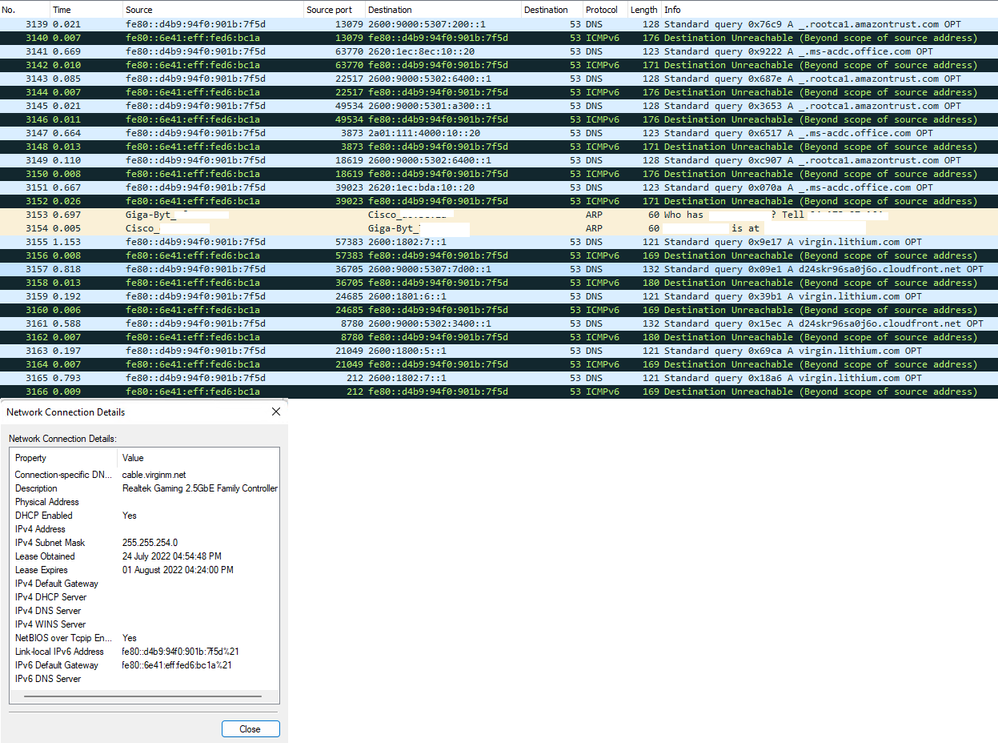Click the Source port column header
Image resolution: width=998 pixels, height=743 pixels.
334,10
